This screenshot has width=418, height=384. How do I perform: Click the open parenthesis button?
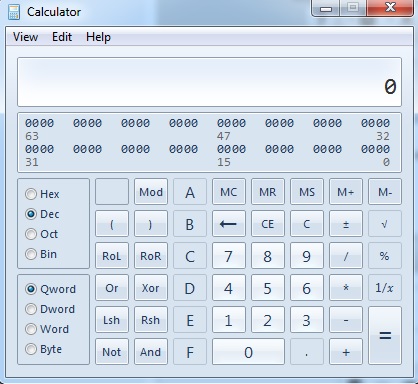coord(112,224)
